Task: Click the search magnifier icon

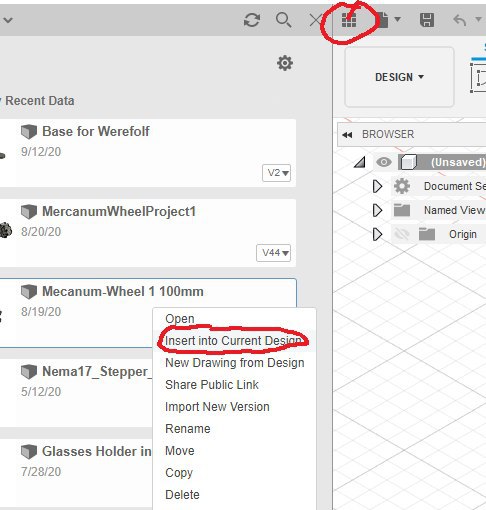Action: coord(283,20)
